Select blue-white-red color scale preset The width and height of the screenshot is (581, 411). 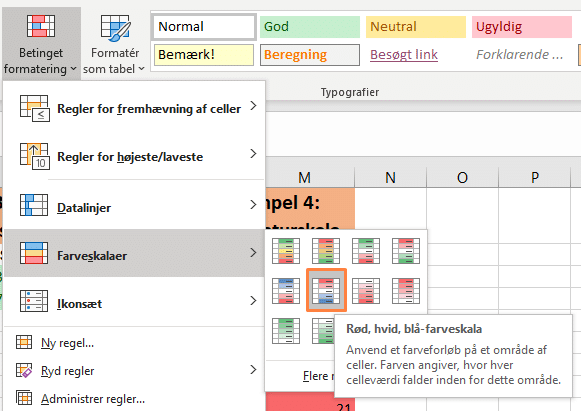click(x=286, y=291)
